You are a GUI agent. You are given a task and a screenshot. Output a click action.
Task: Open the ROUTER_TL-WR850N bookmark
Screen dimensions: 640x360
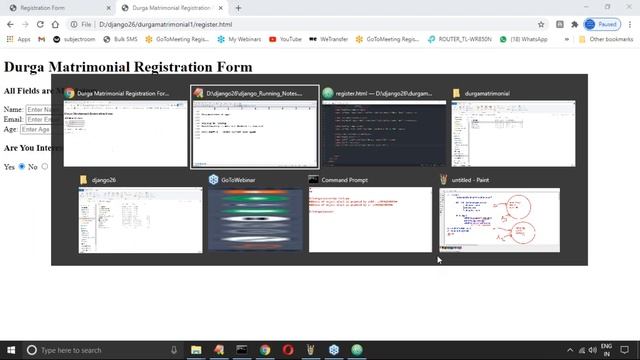(460, 39)
